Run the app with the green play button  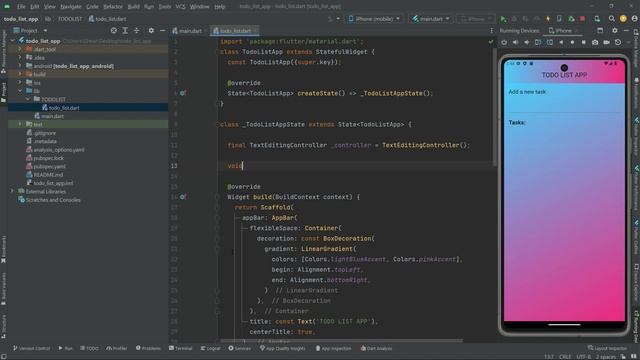(503, 19)
